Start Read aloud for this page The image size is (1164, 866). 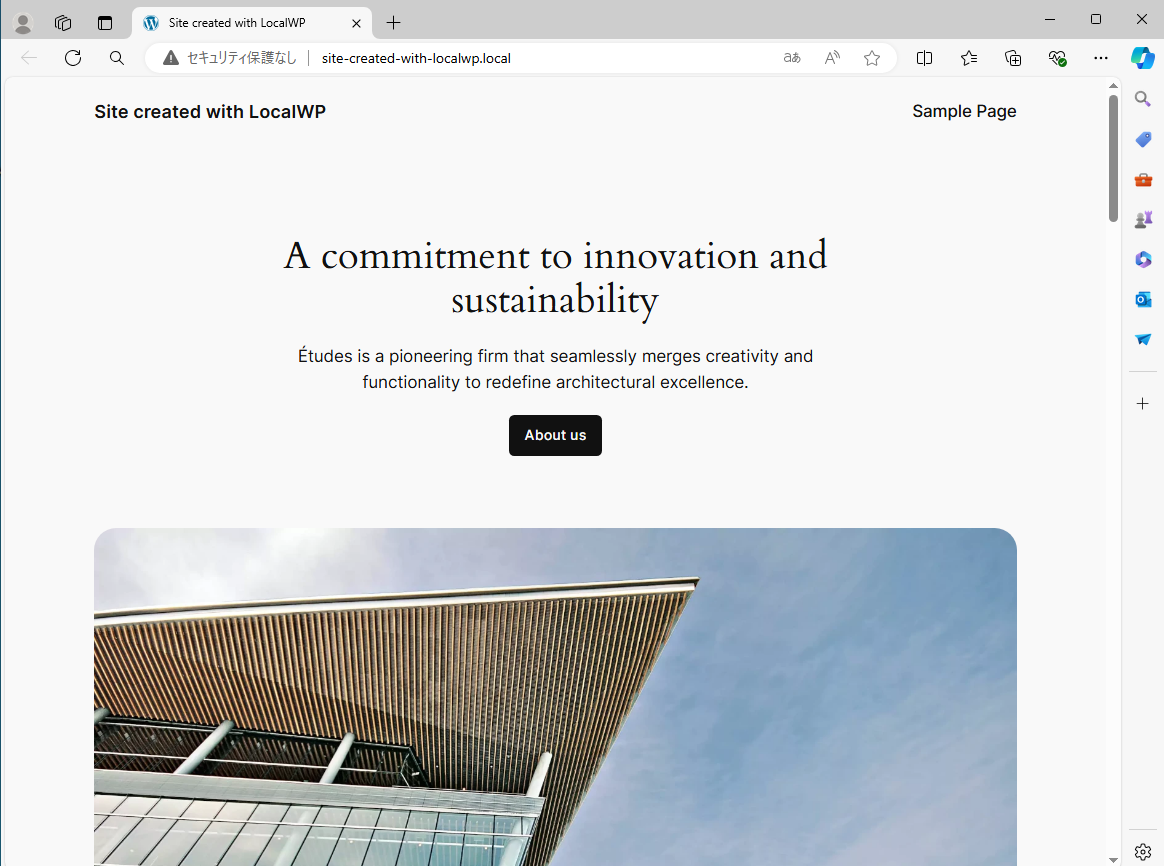tap(832, 58)
